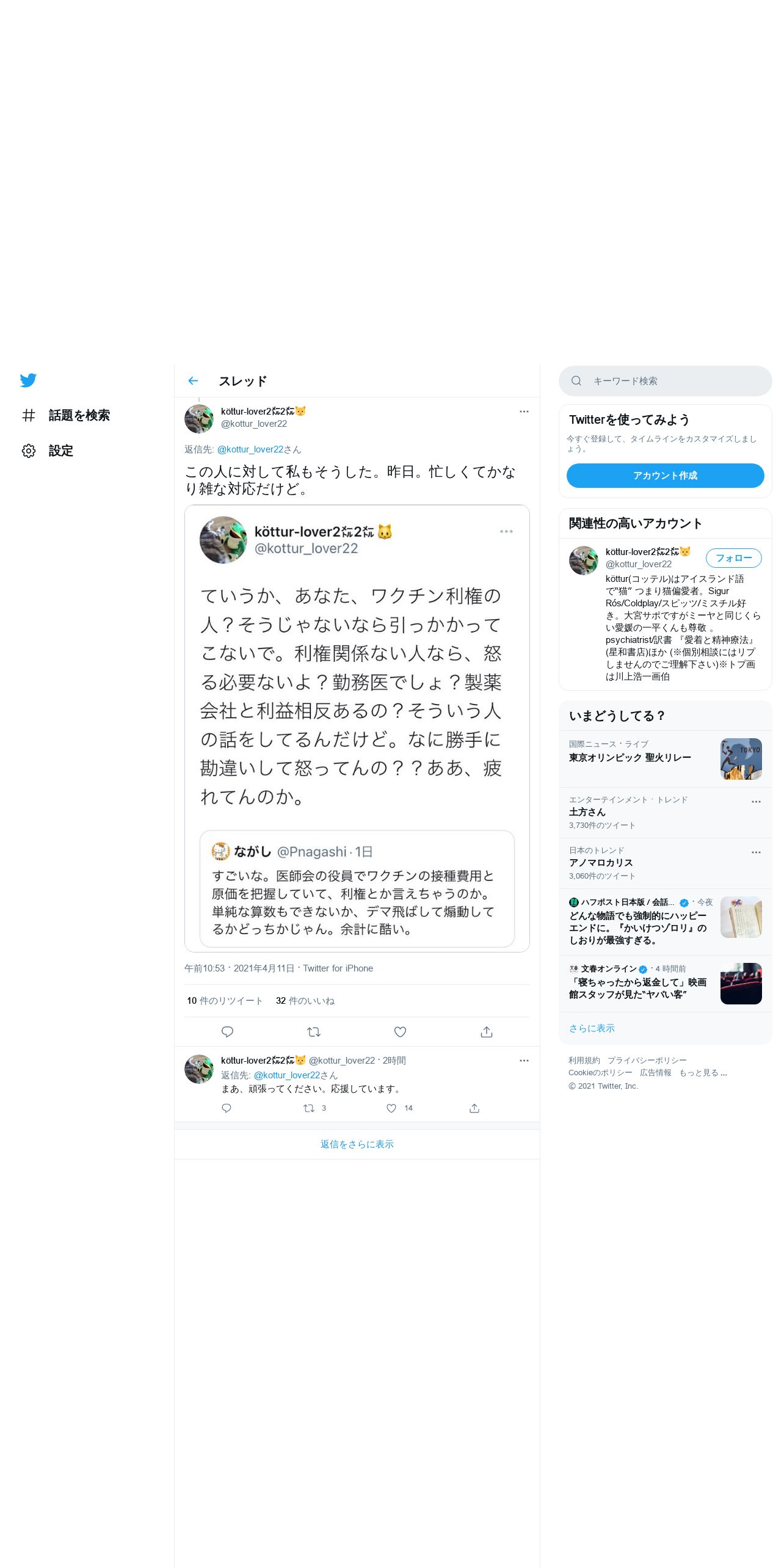Open the 10 件のリツイート list

click(225, 1001)
